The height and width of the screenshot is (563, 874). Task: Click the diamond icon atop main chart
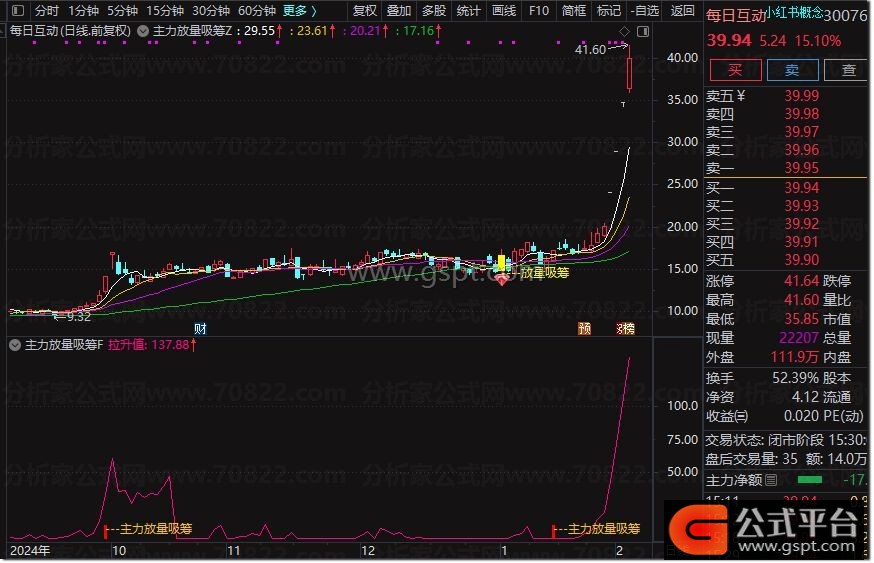624,31
